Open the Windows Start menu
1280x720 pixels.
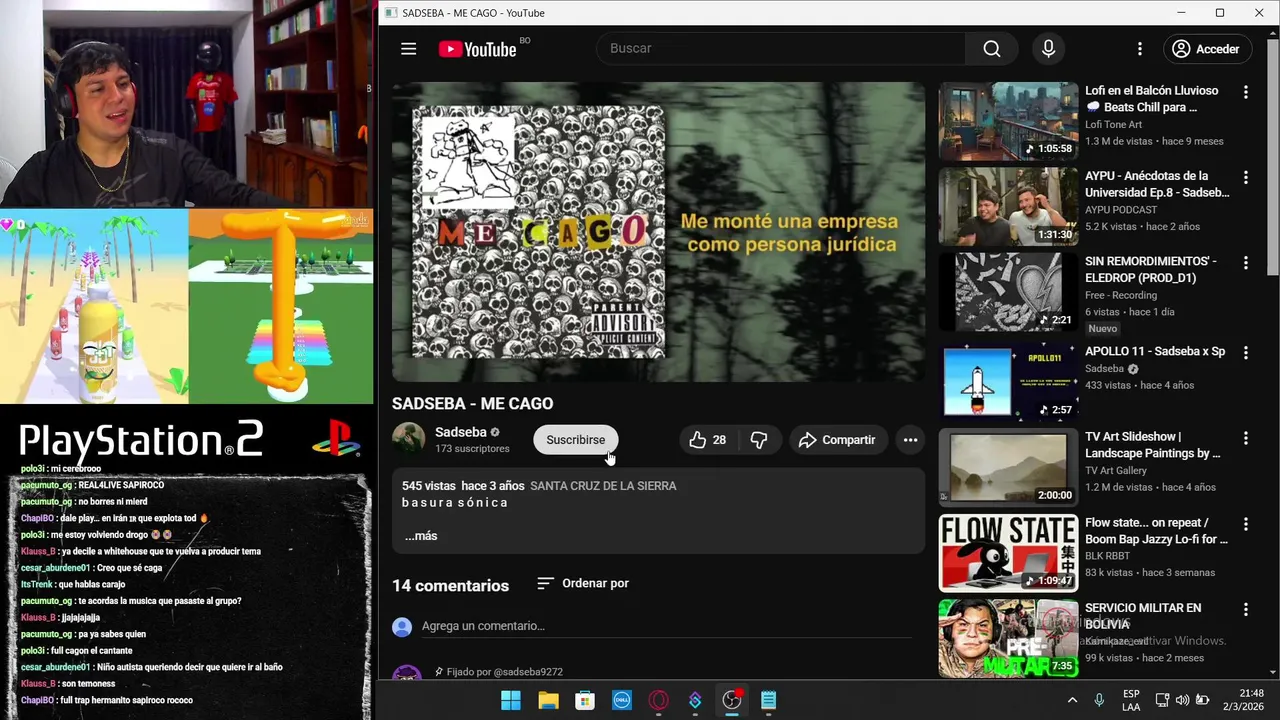tap(510, 700)
